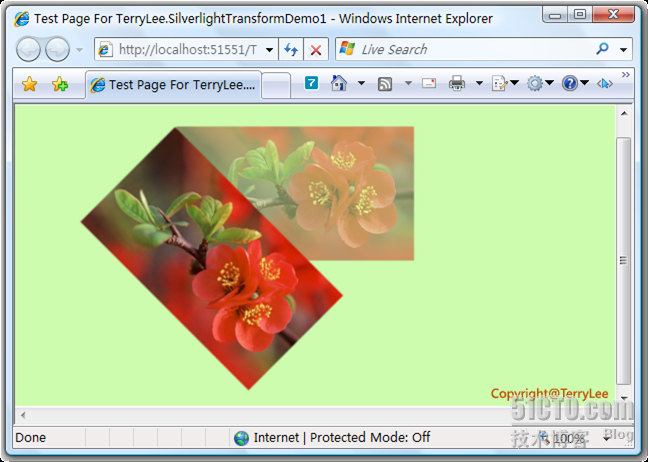Open the Tools gear menu
The width and height of the screenshot is (648, 462).
coord(540,83)
